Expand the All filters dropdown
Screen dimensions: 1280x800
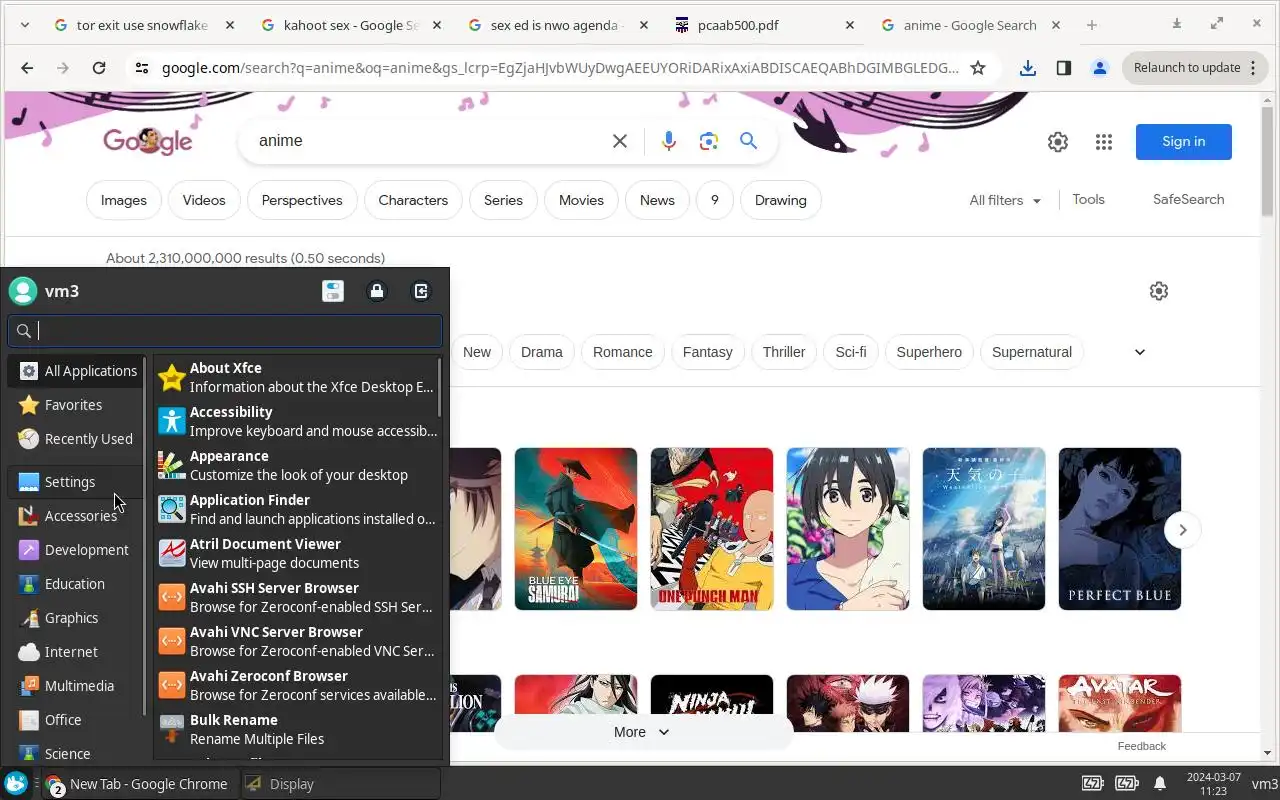click(1005, 200)
